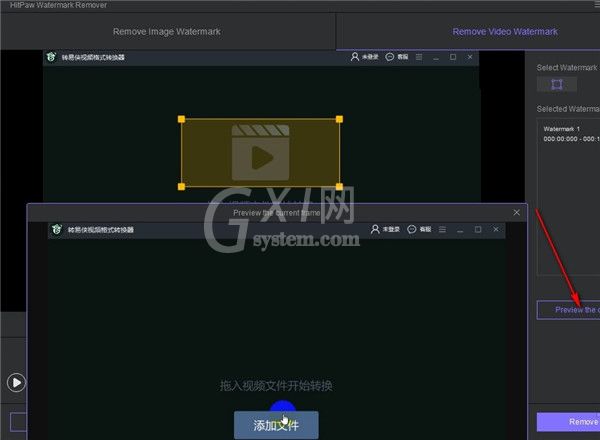Click the user login icon in upper video frame
The height and width of the screenshot is (440, 600).
pyautogui.click(x=355, y=57)
